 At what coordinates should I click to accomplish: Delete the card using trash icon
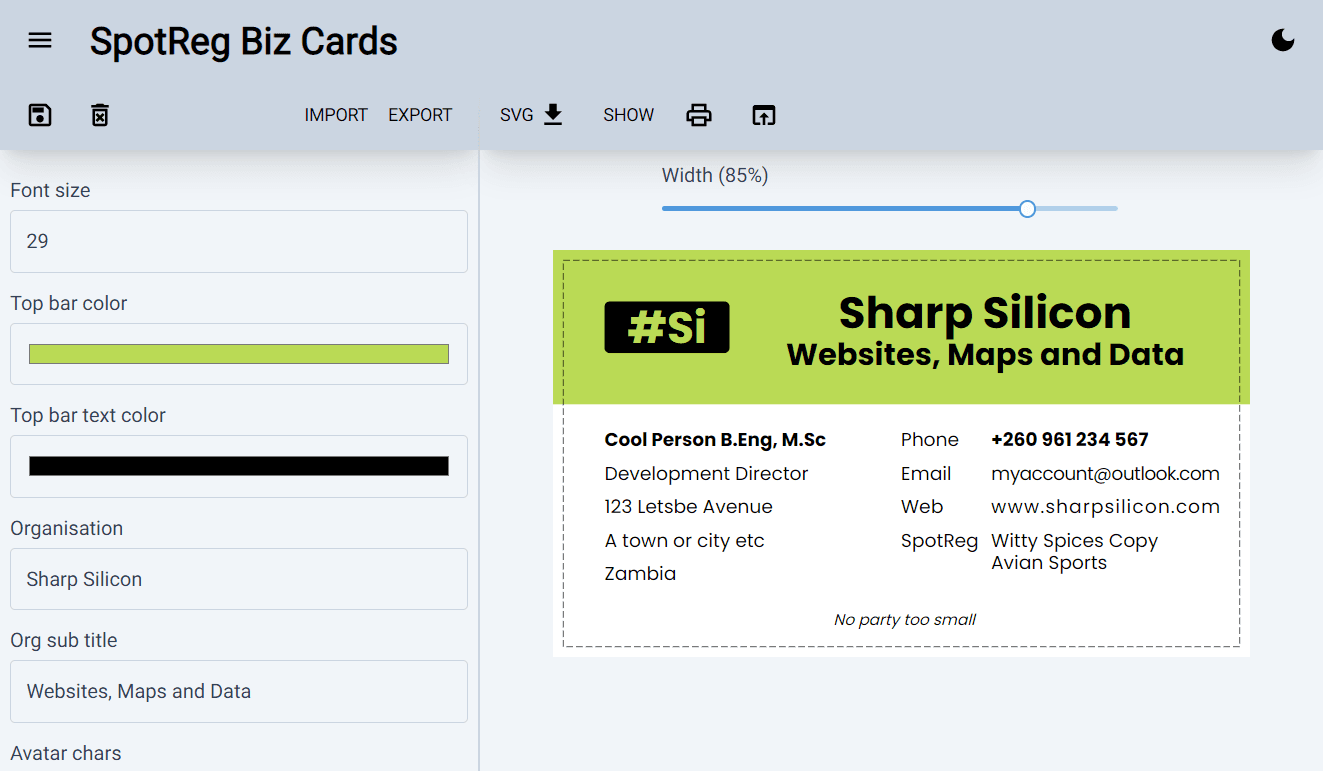point(100,115)
